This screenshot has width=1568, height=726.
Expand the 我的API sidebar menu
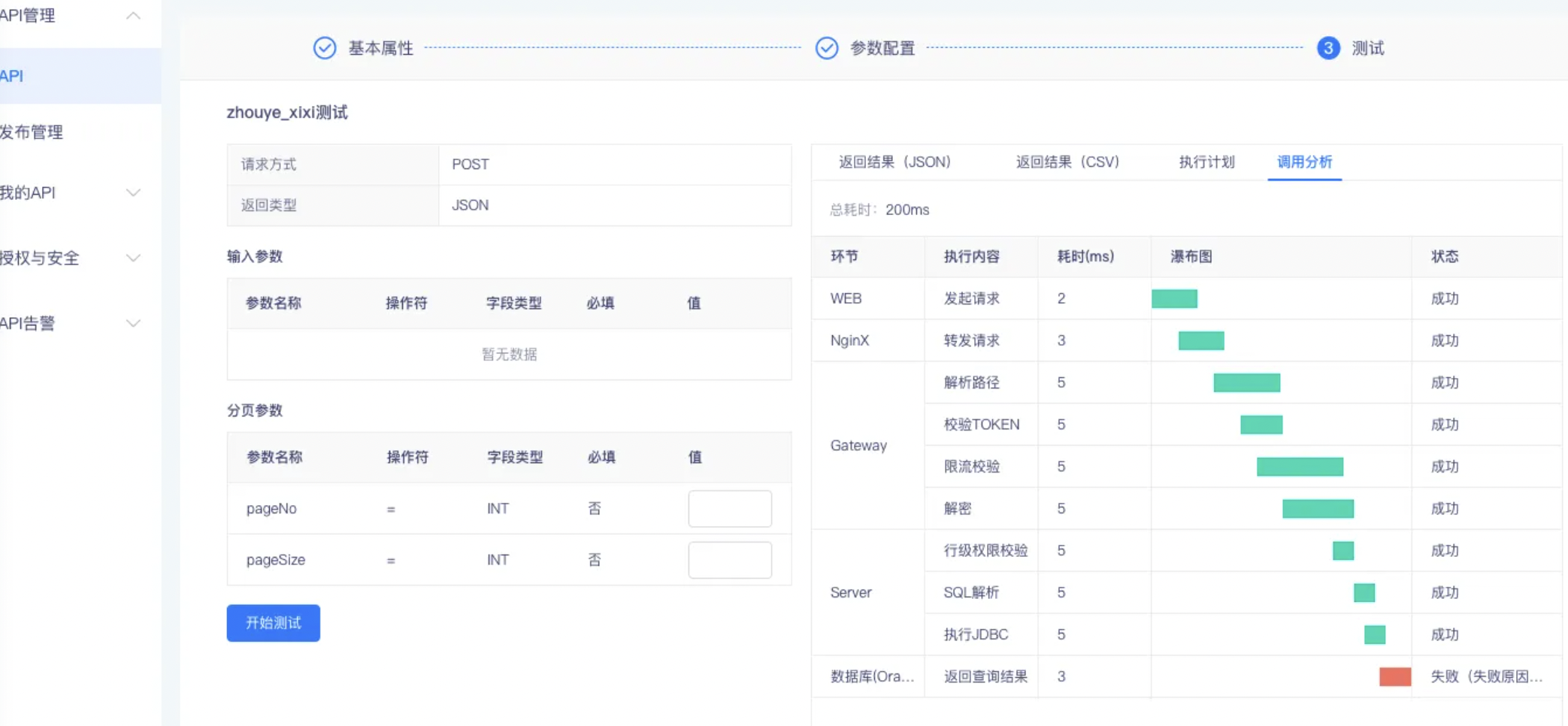point(133,193)
